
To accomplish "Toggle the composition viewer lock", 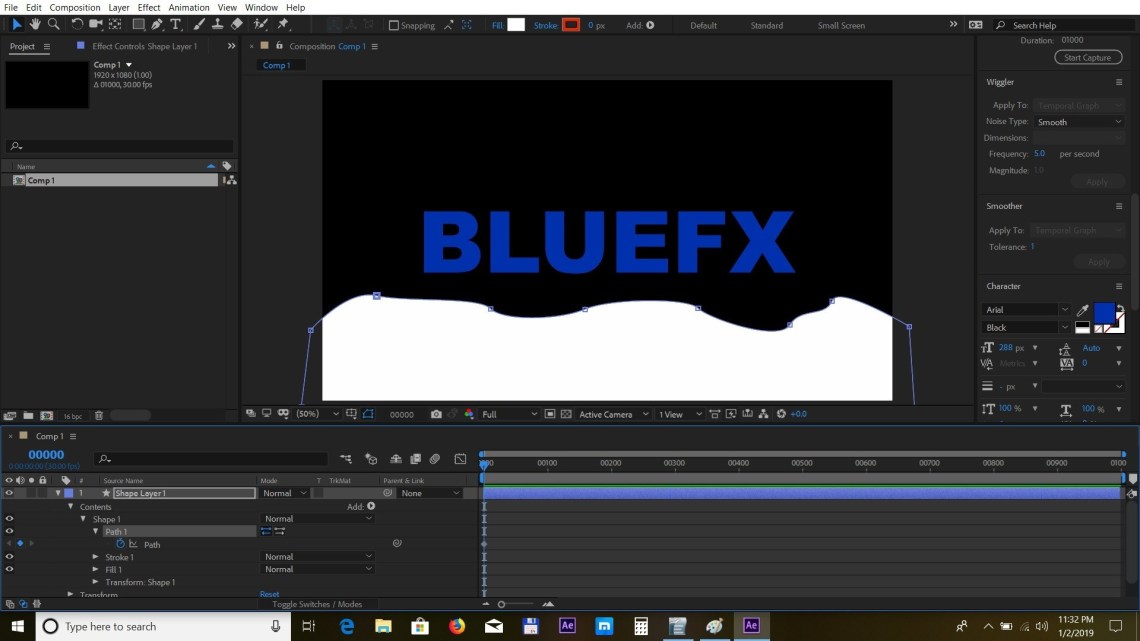I will click(278, 46).
